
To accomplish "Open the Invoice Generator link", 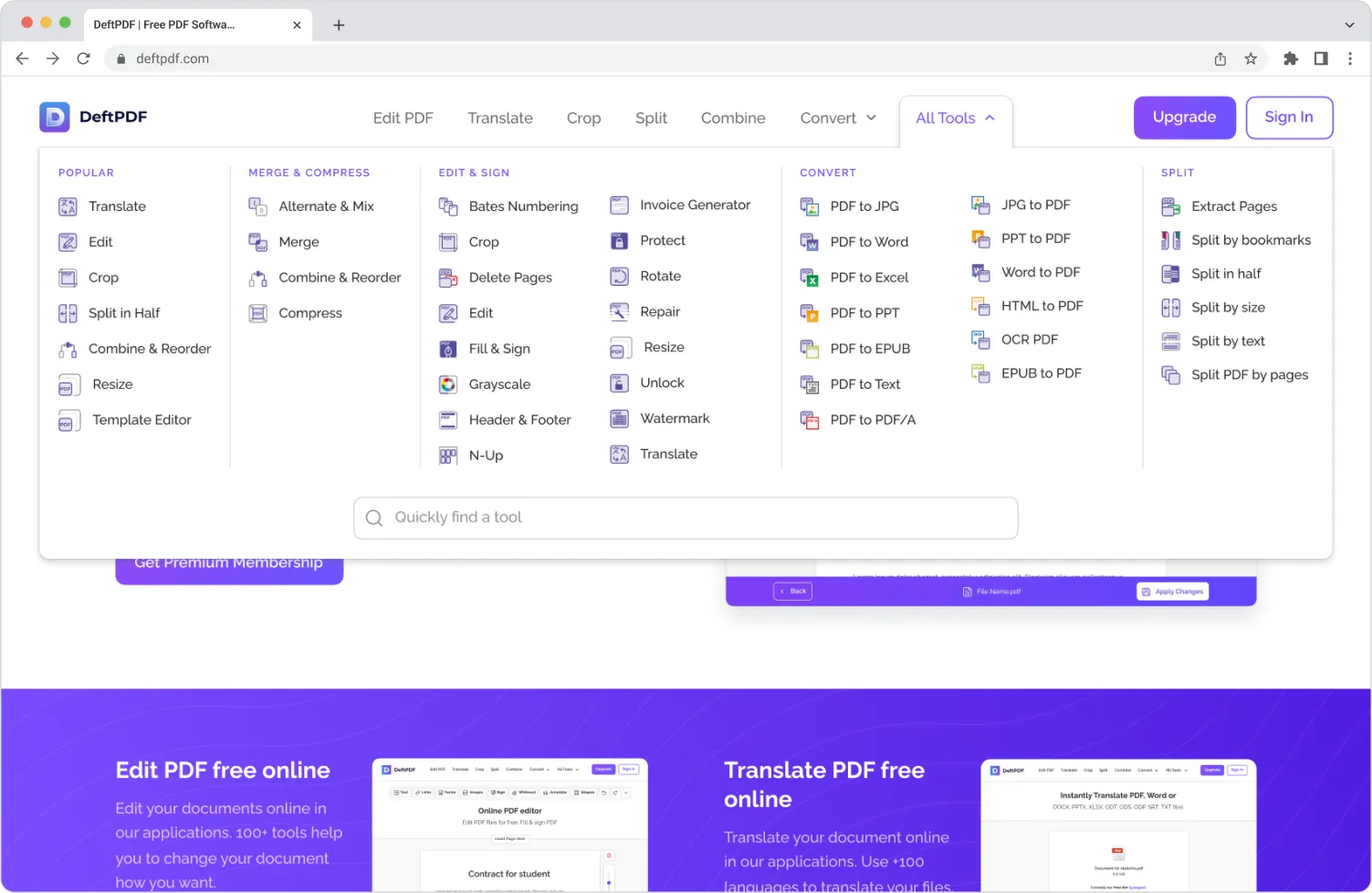I will tap(695, 205).
